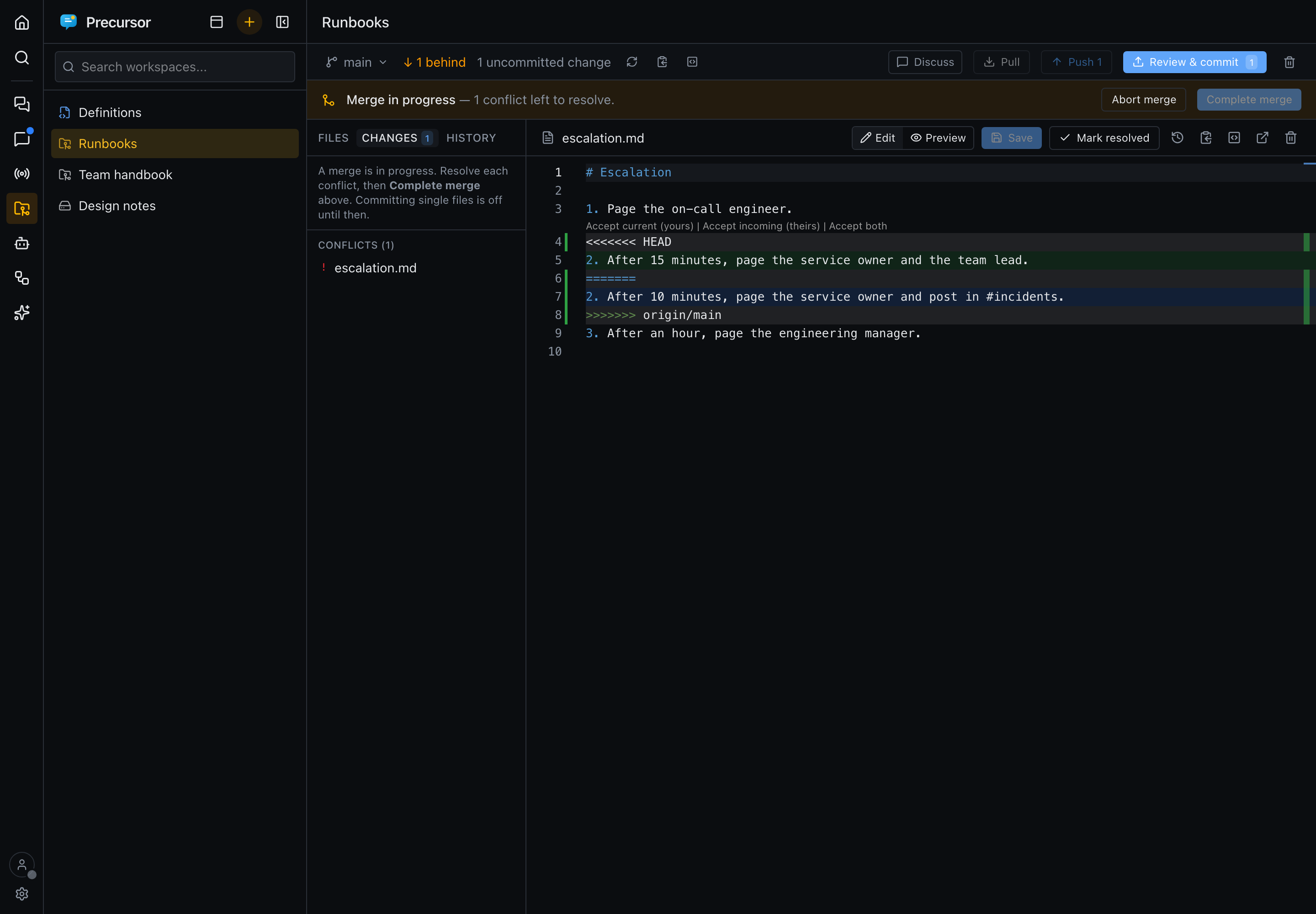The height and width of the screenshot is (914, 1316).
Task: Click Mark resolved
Action: [x=1104, y=138]
